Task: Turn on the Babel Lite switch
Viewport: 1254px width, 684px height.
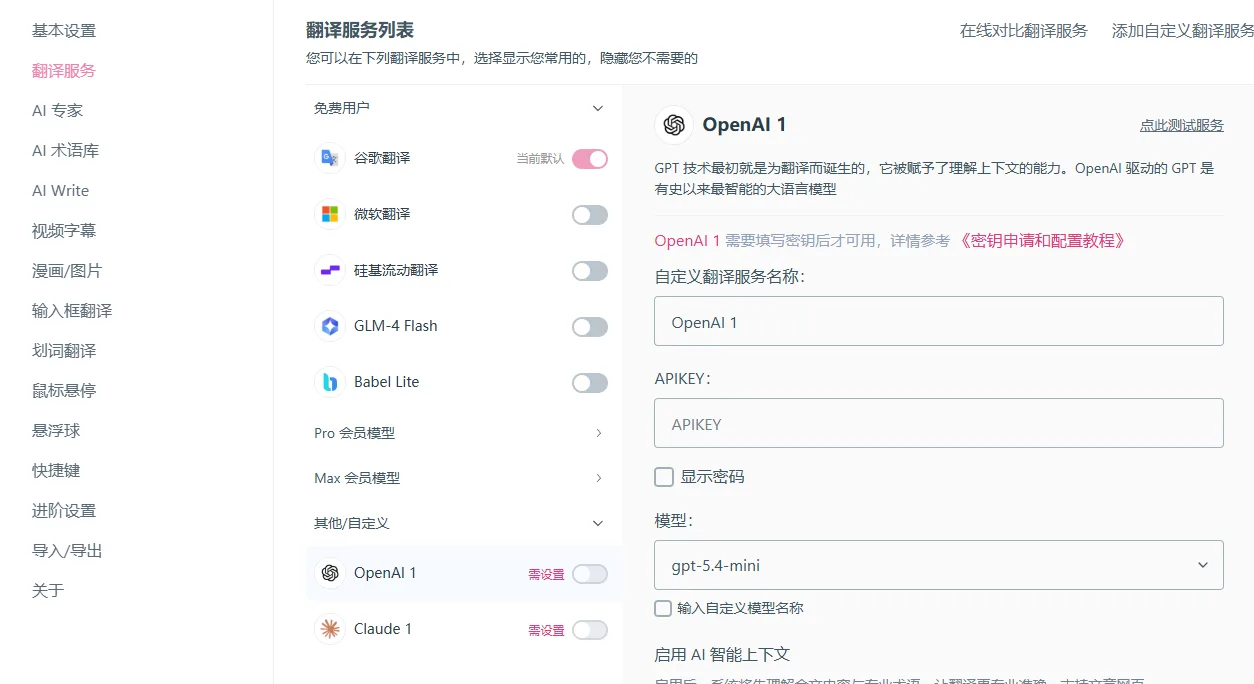Action: 590,382
